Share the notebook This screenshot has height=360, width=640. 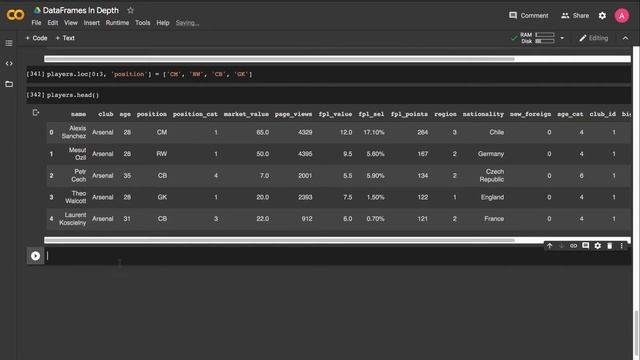pos(575,16)
